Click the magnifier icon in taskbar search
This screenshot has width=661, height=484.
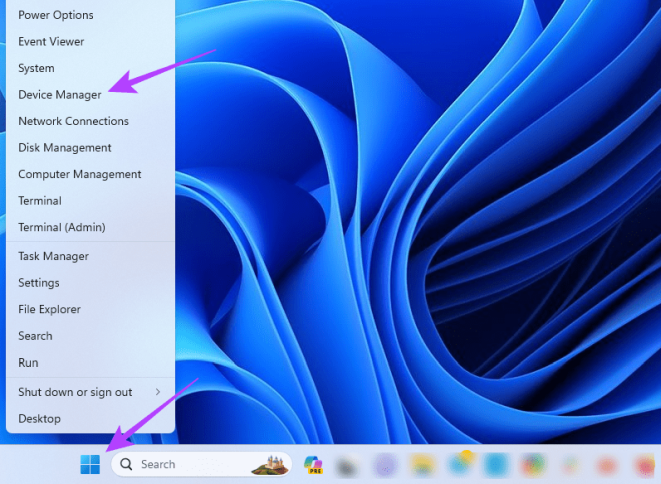tap(127, 464)
